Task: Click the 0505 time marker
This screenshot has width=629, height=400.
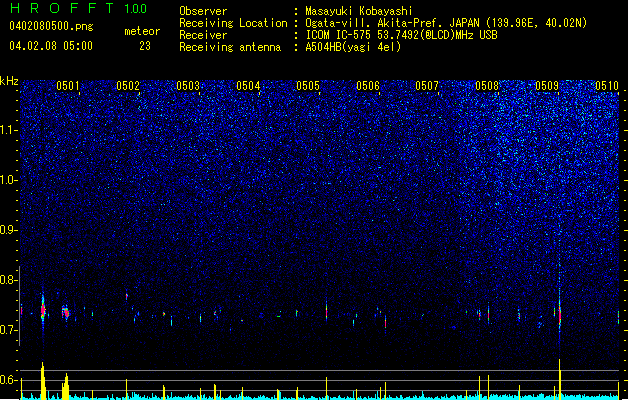Action: click(308, 86)
